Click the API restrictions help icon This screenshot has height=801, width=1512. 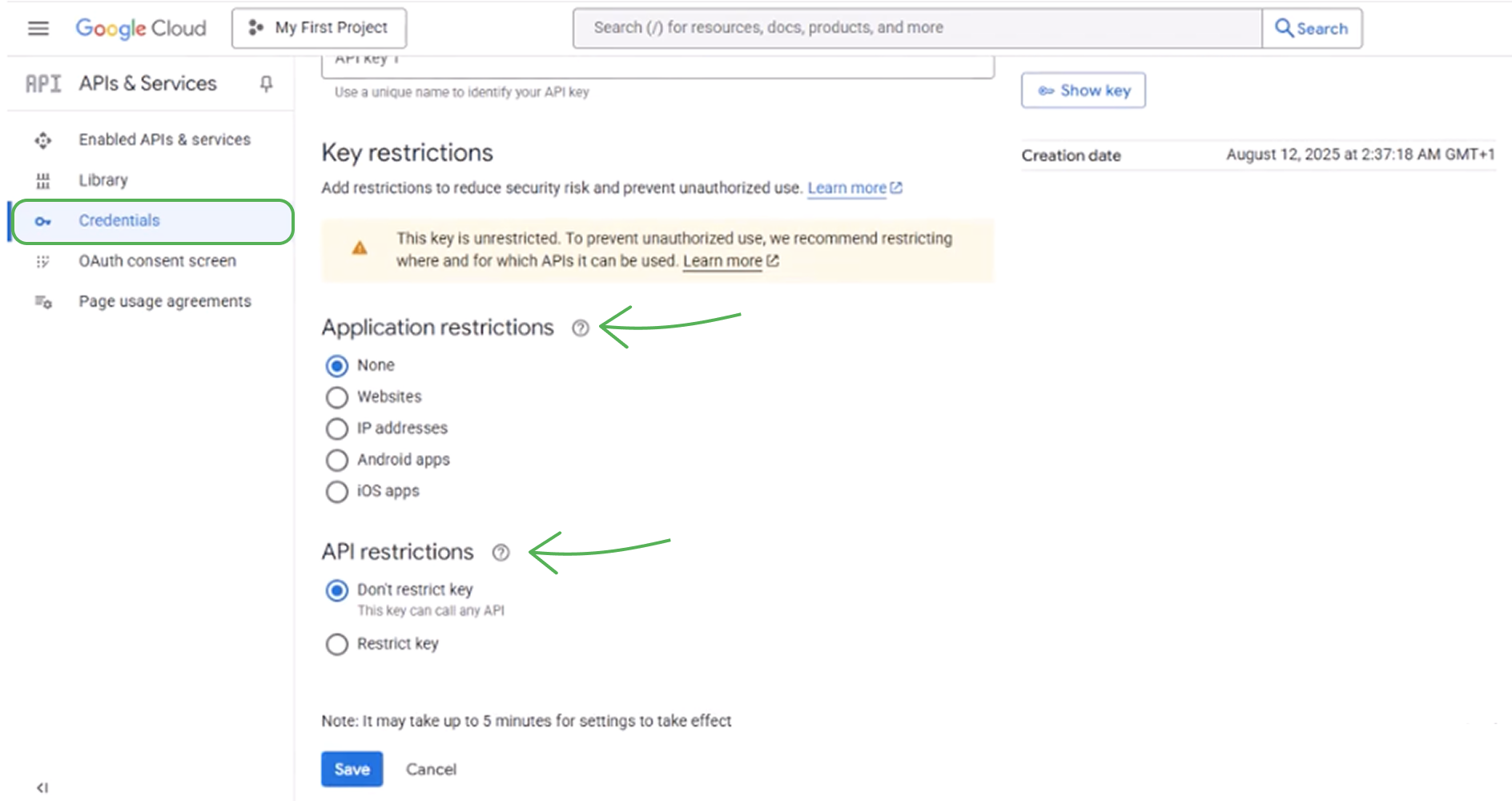tap(501, 553)
